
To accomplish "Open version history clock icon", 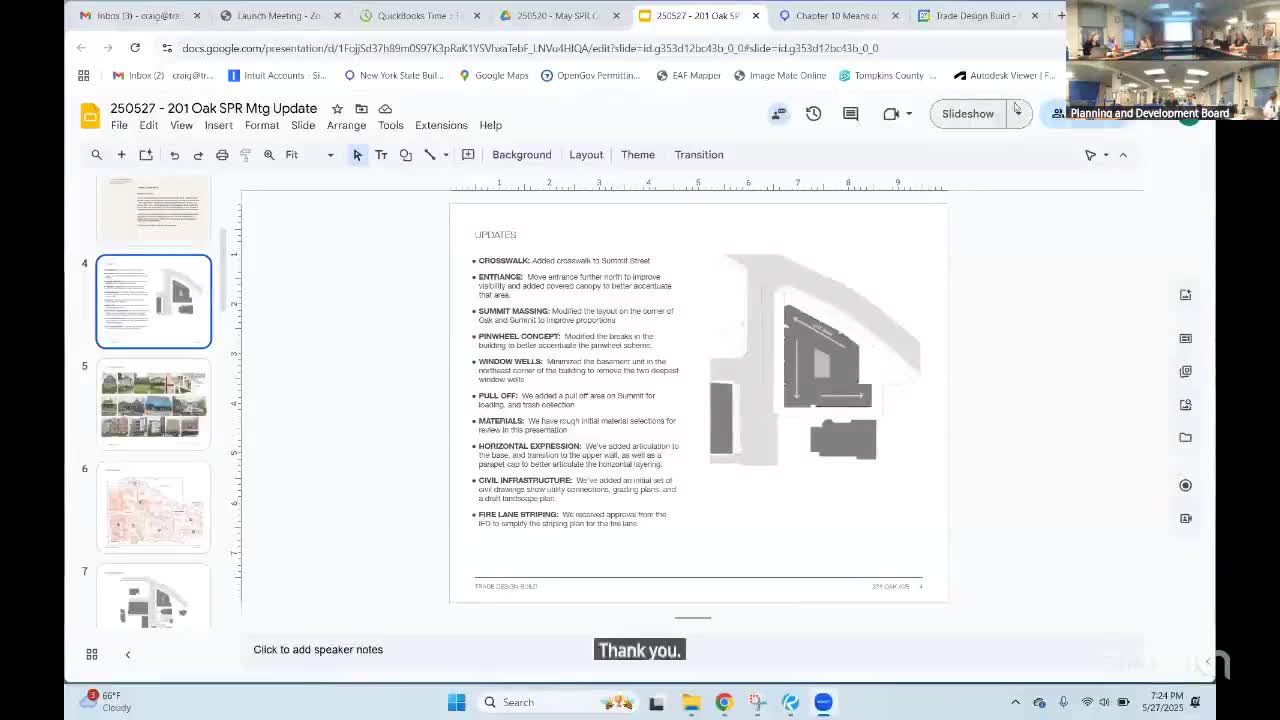I will pos(813,114).
